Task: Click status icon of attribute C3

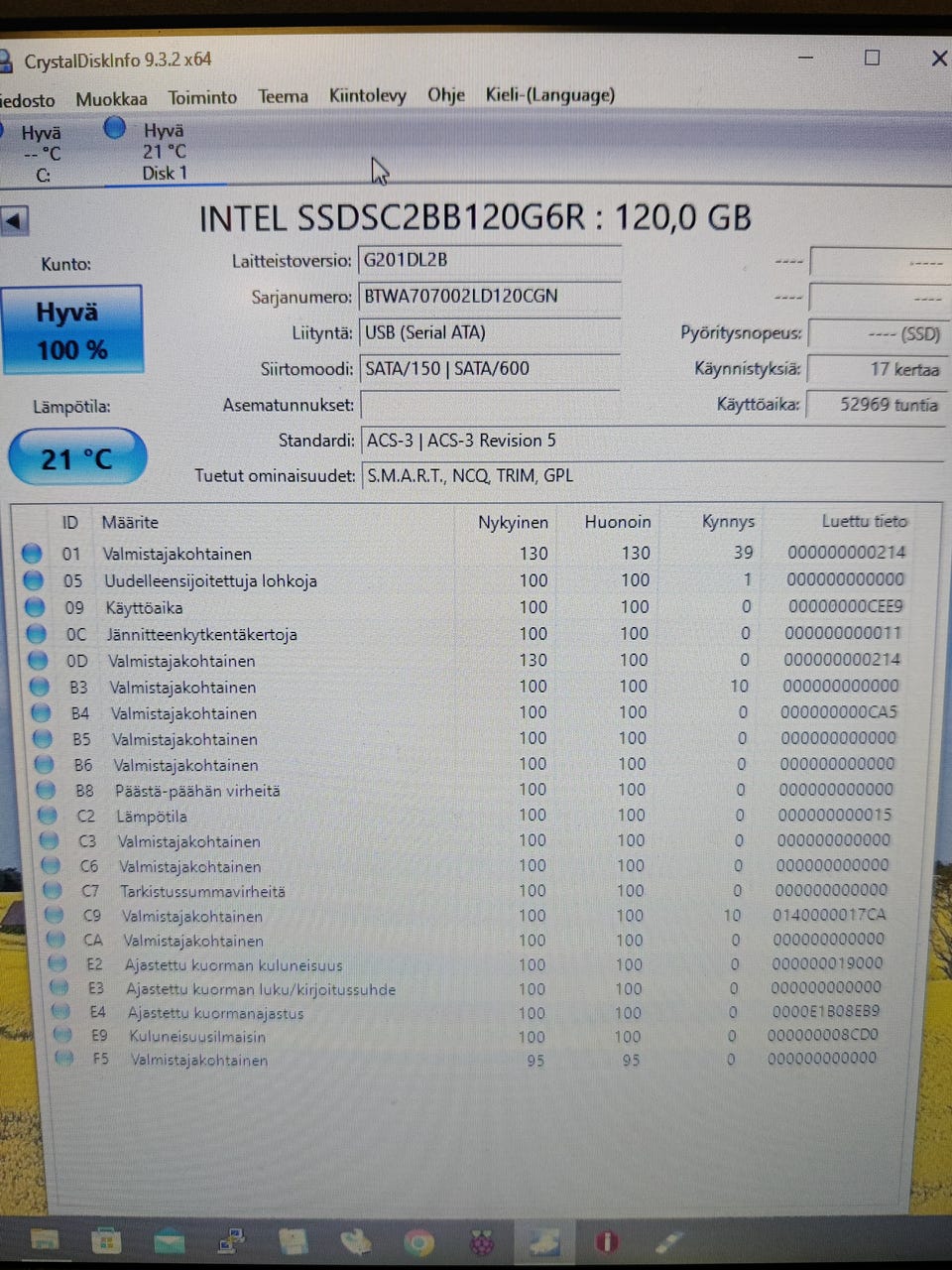Action: [x=50, y=840]
